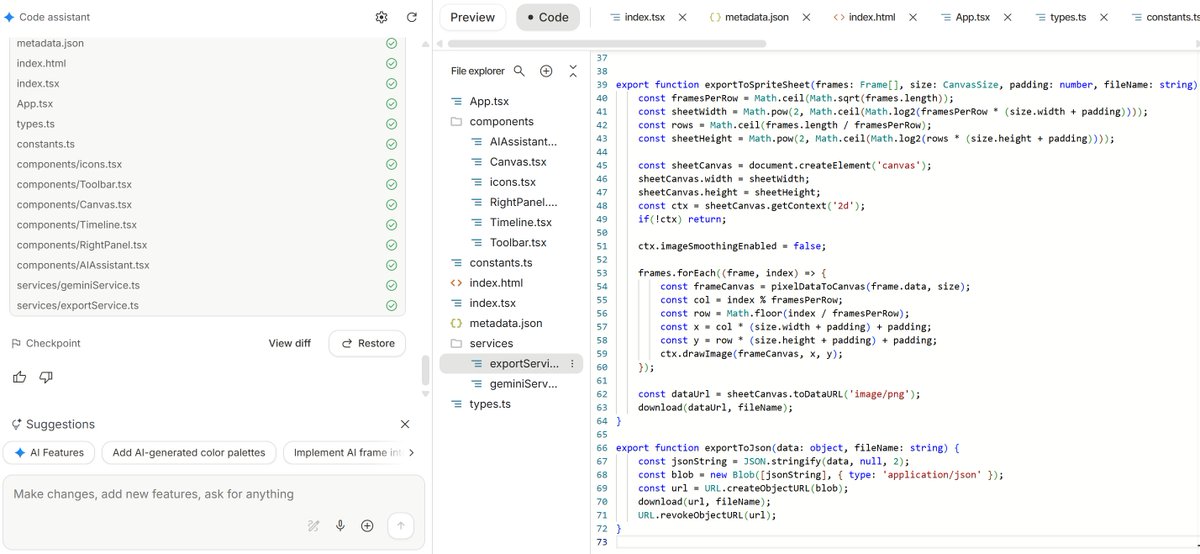Screen dimensions: 1200x554
Task: Close the Suggestions section
Action: pos(405,424)
